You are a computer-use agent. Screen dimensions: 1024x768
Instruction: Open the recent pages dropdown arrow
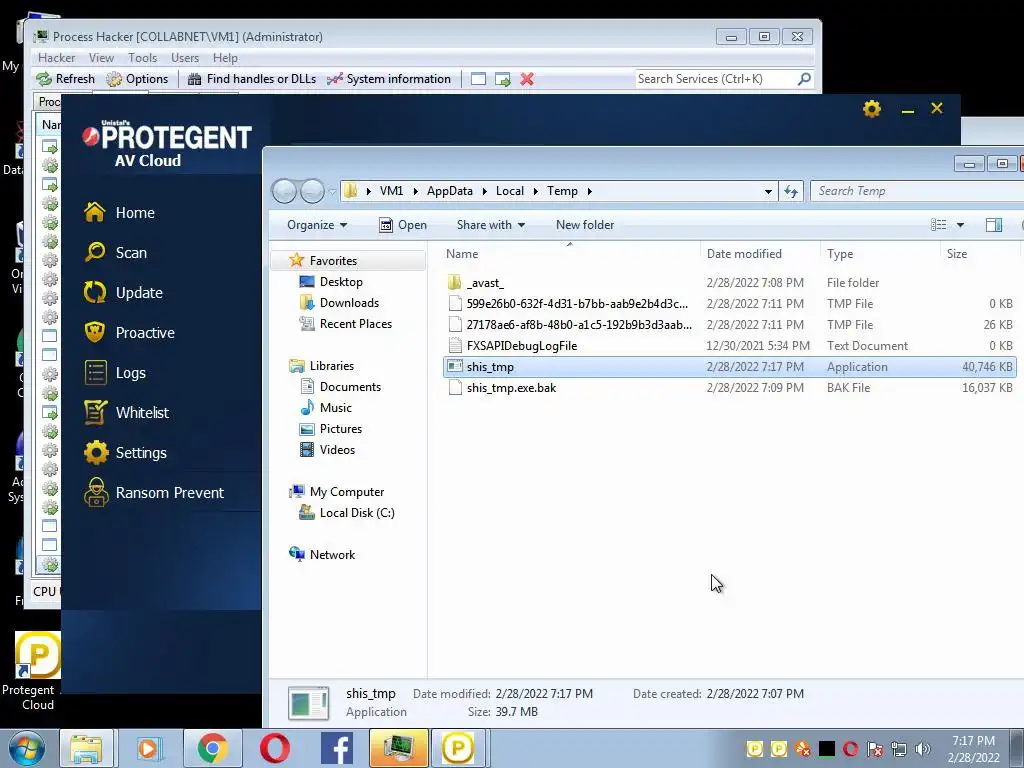332,191
